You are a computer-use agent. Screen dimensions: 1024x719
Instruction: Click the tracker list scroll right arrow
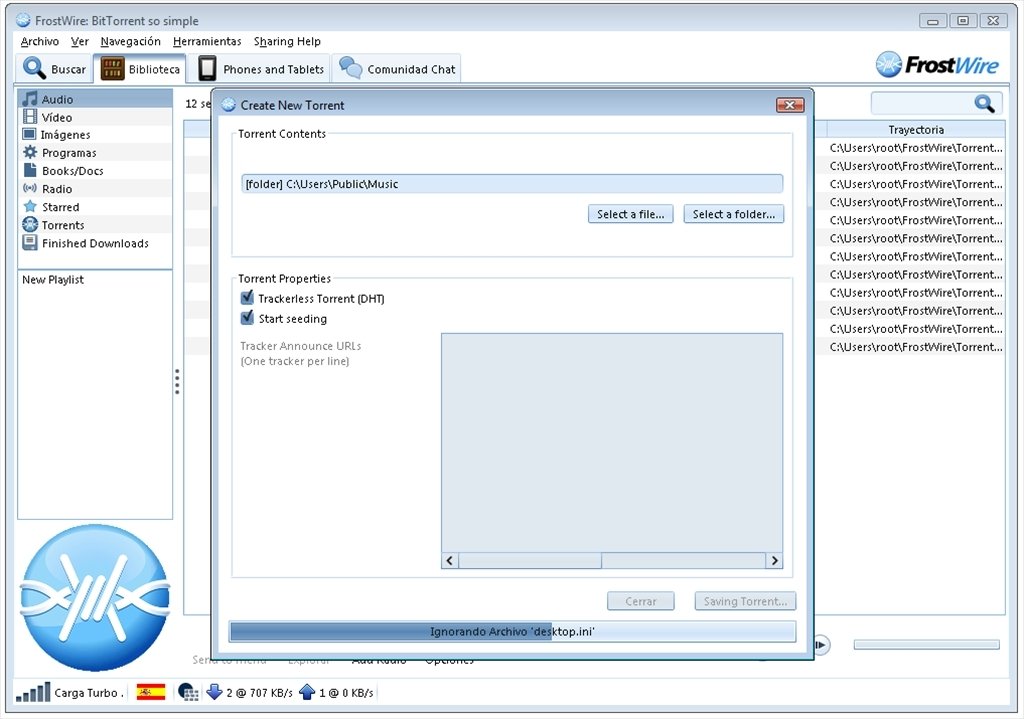(x=775, y=560)
